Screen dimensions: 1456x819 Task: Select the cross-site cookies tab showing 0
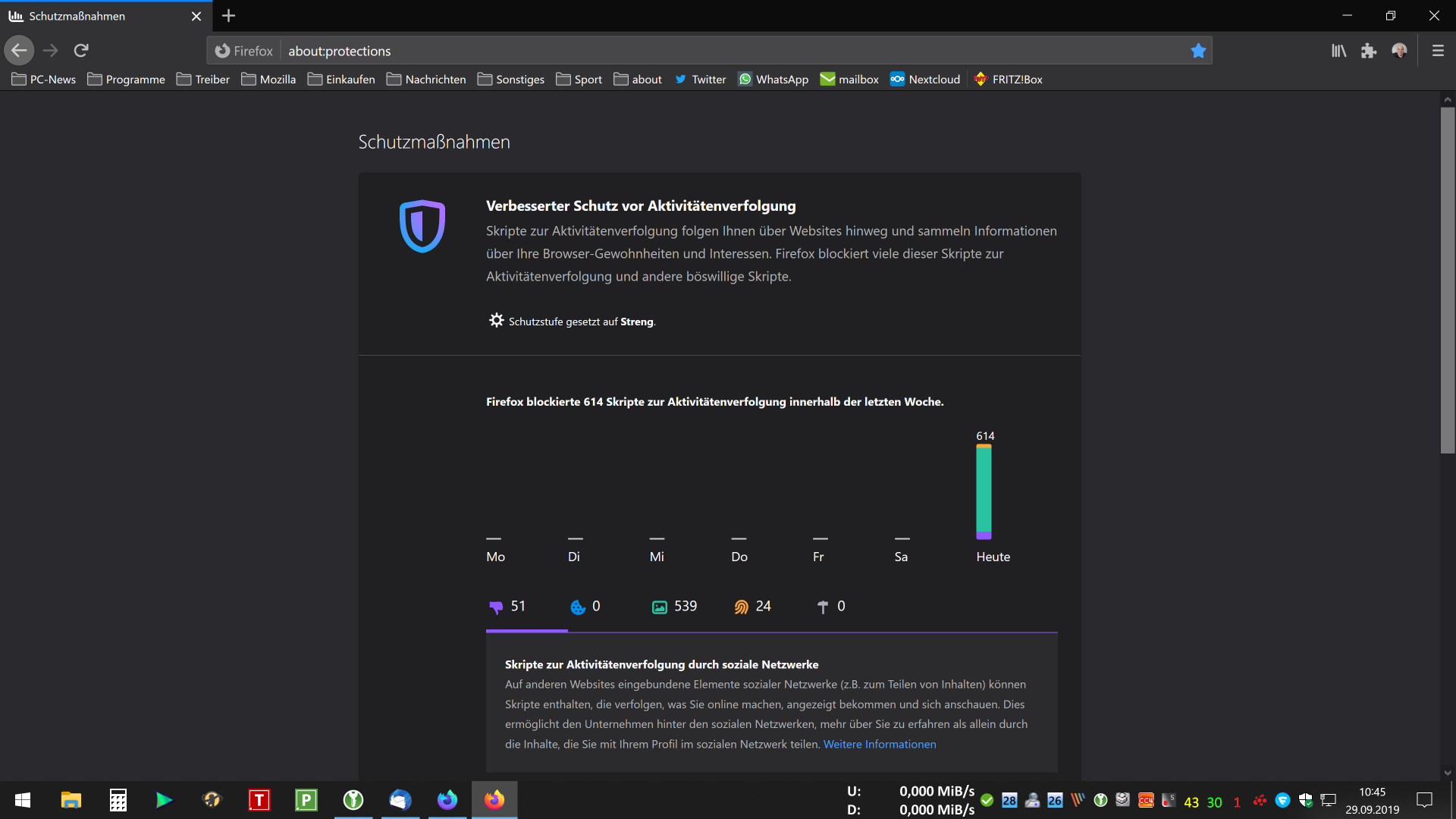(x=585, y=607)
